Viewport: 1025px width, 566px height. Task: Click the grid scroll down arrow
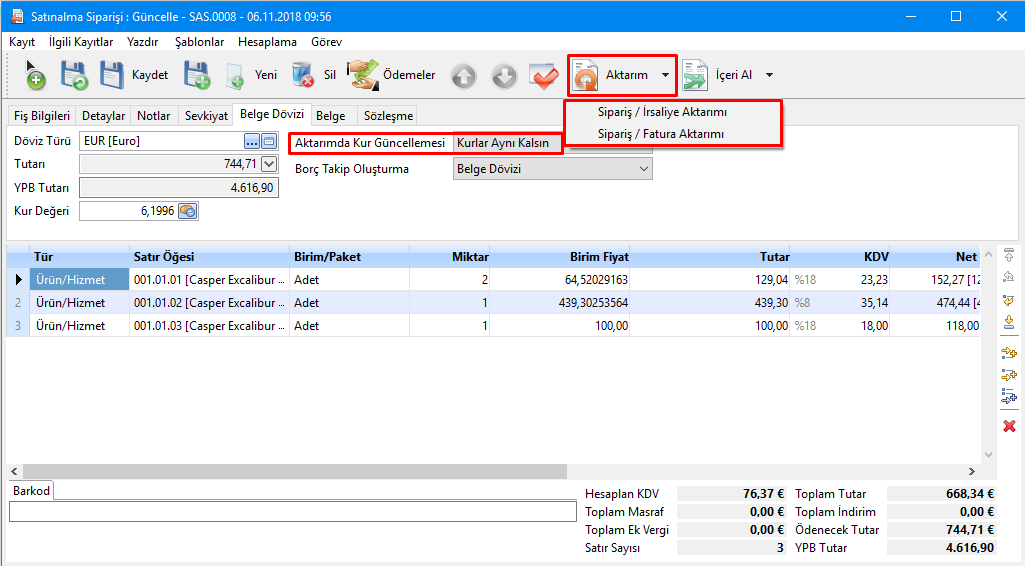tap(988, 454)
